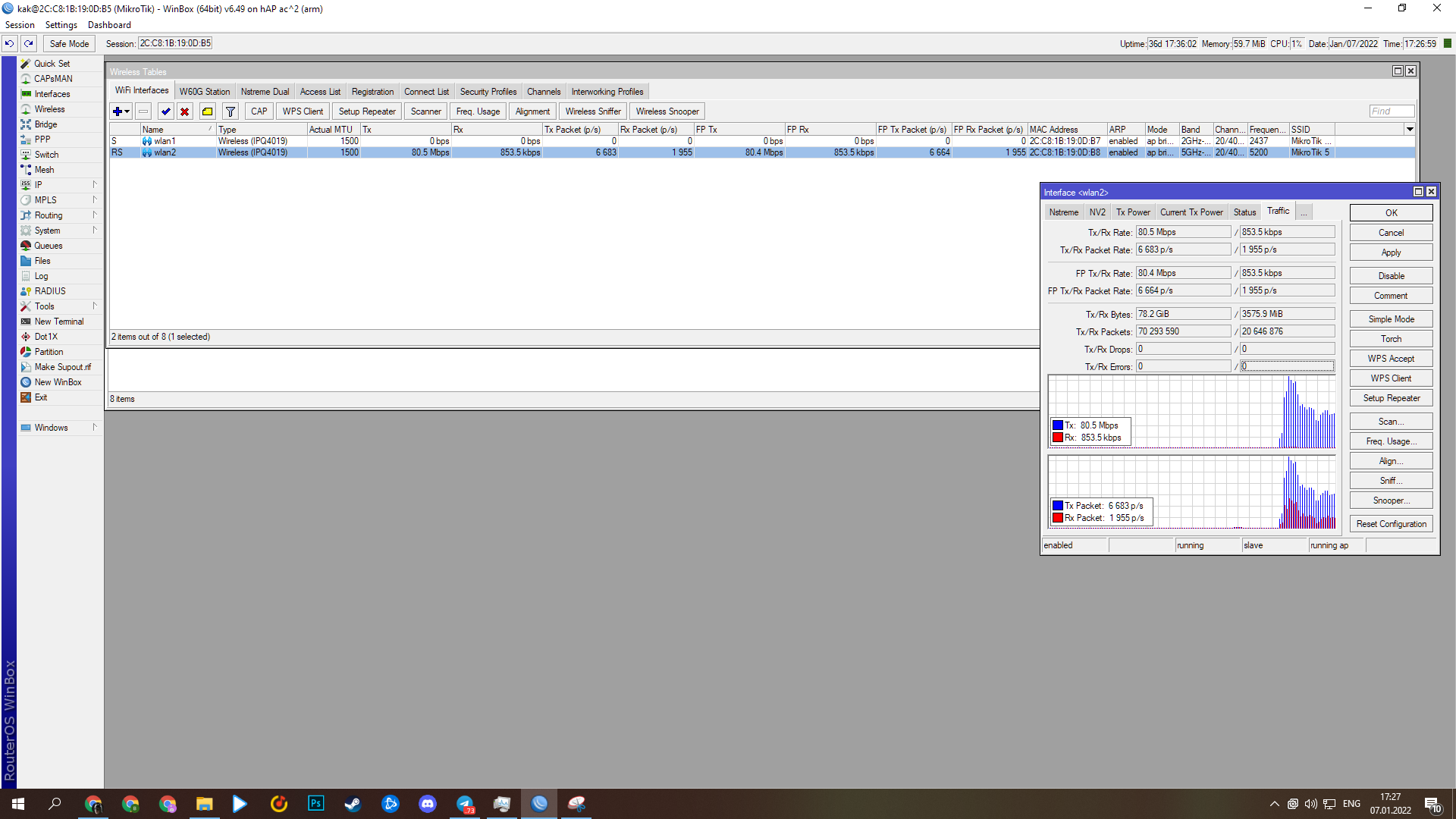Disable interface with the red X icon

(184, 111)
